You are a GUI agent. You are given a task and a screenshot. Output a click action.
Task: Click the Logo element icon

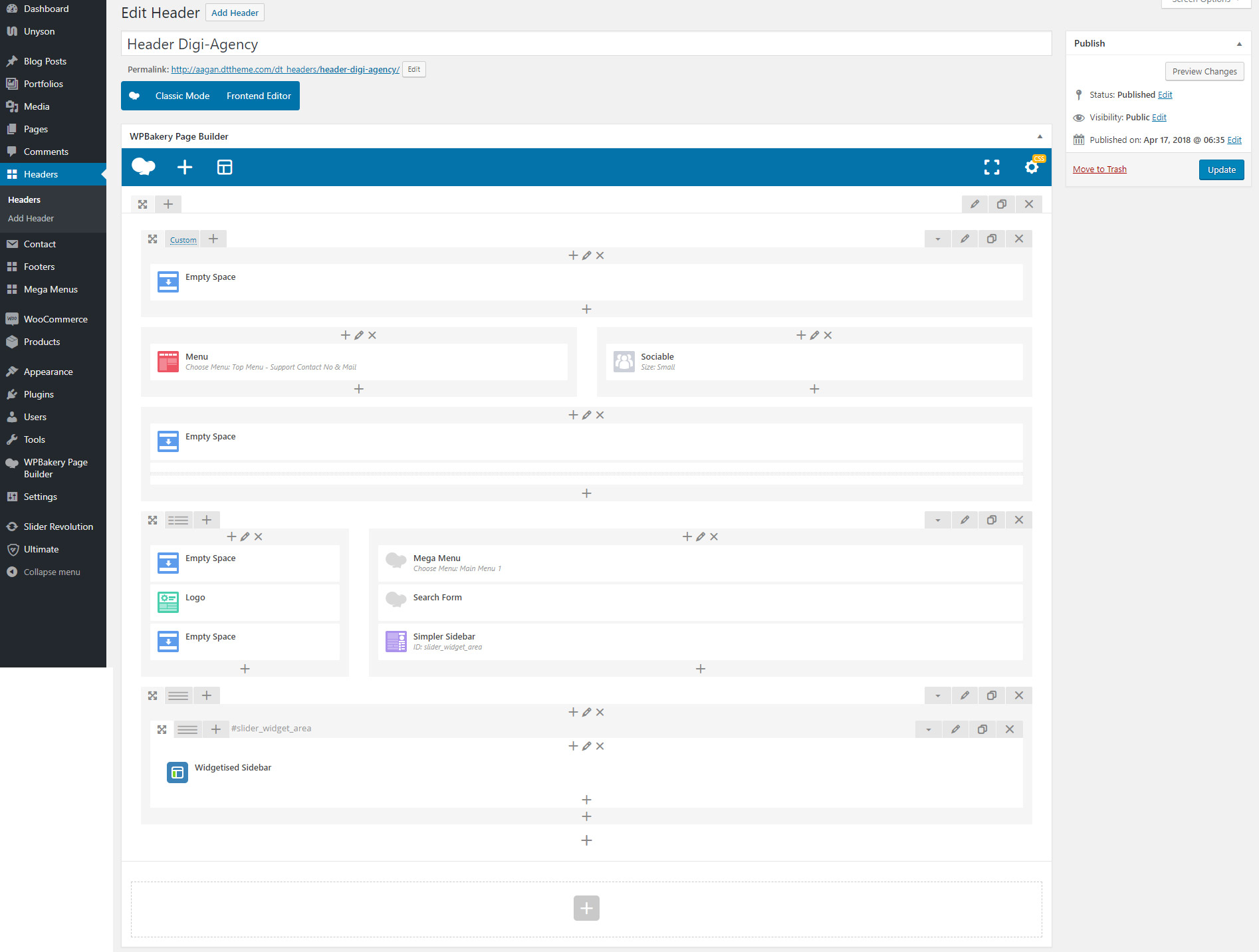[168, 602]
